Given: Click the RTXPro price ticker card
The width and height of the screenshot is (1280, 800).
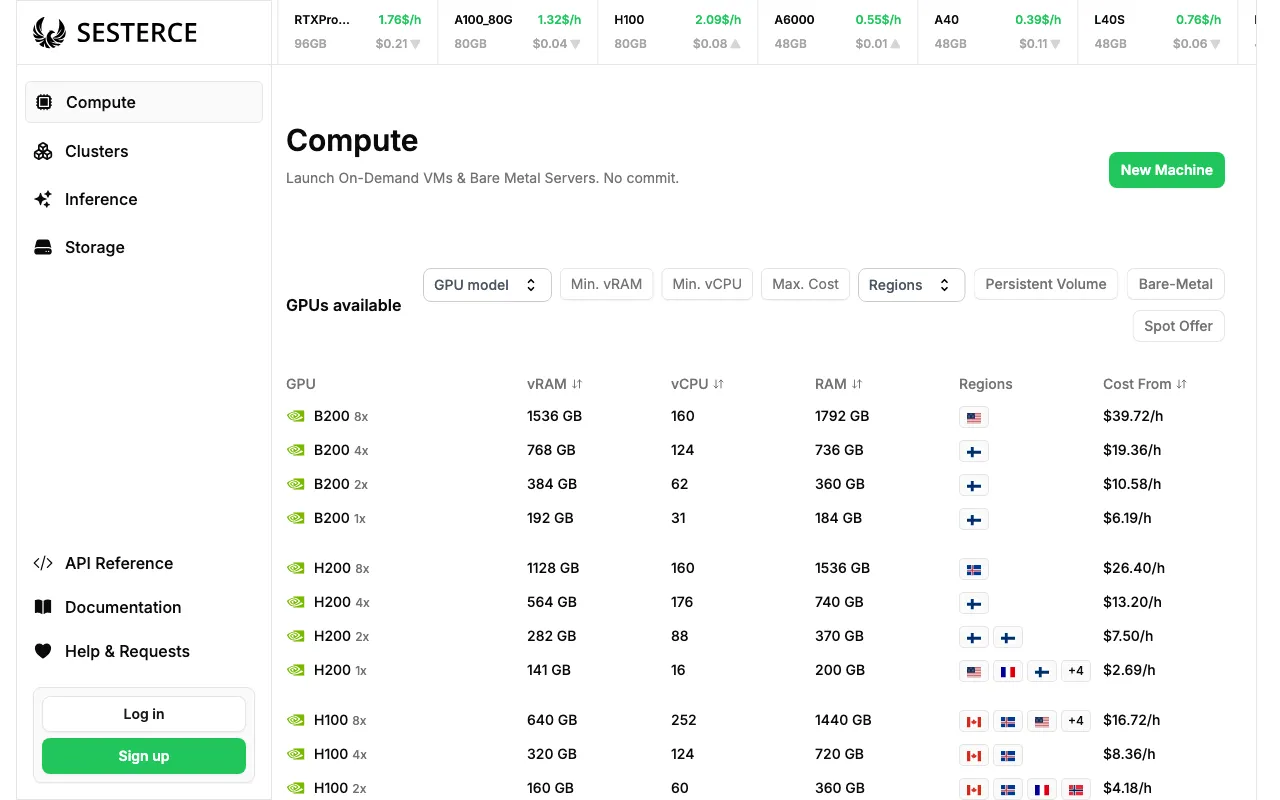Looking at the screenshot, I should (358, 32).
